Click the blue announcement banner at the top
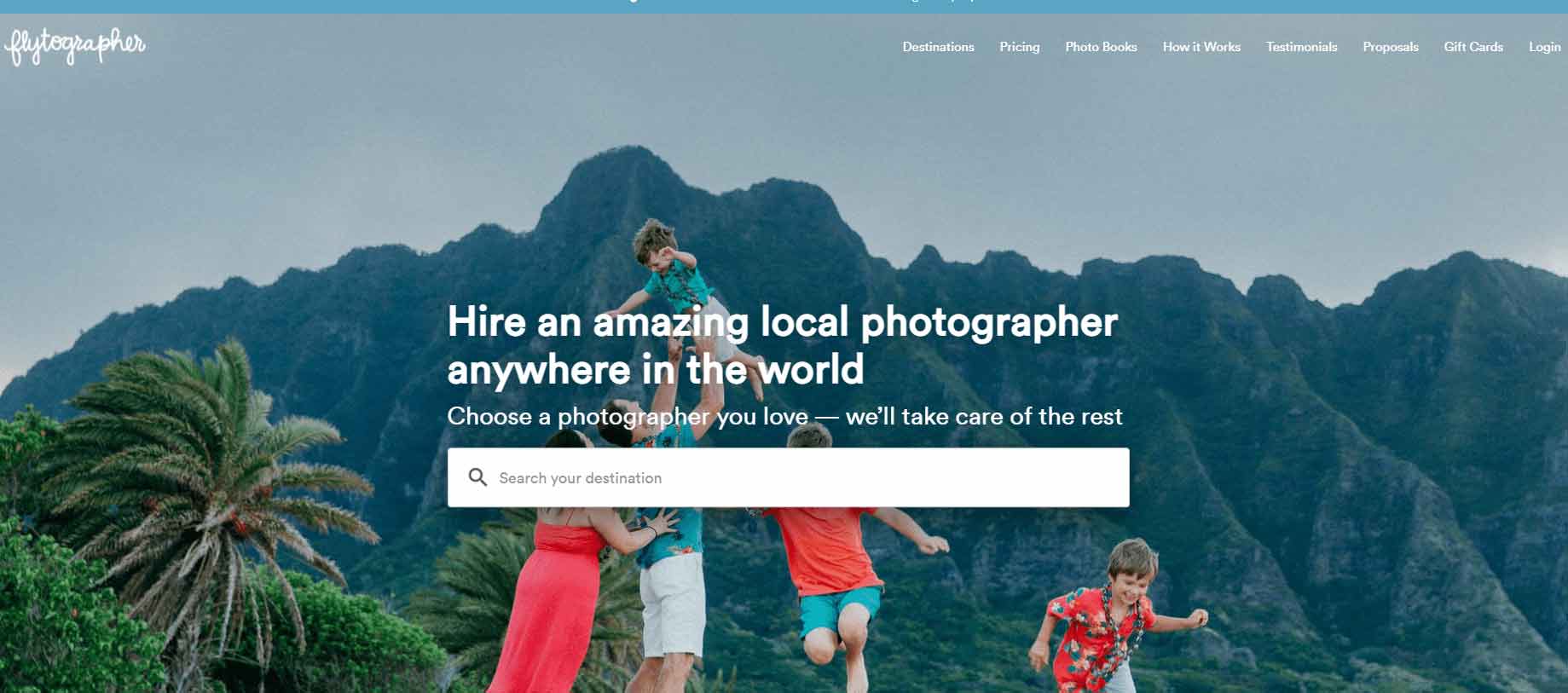1568x693 pixels. (x=784, y=6)
